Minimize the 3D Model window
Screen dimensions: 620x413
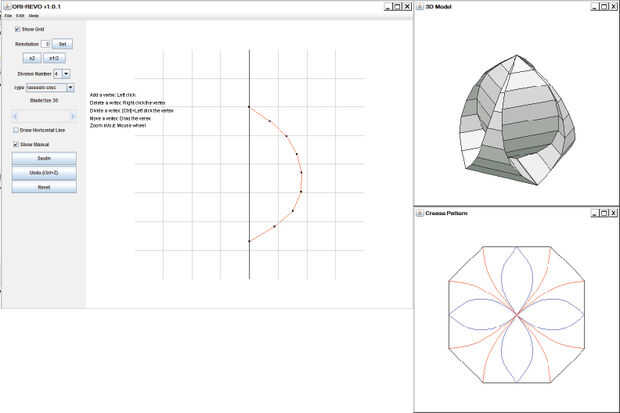pos(595,6)
